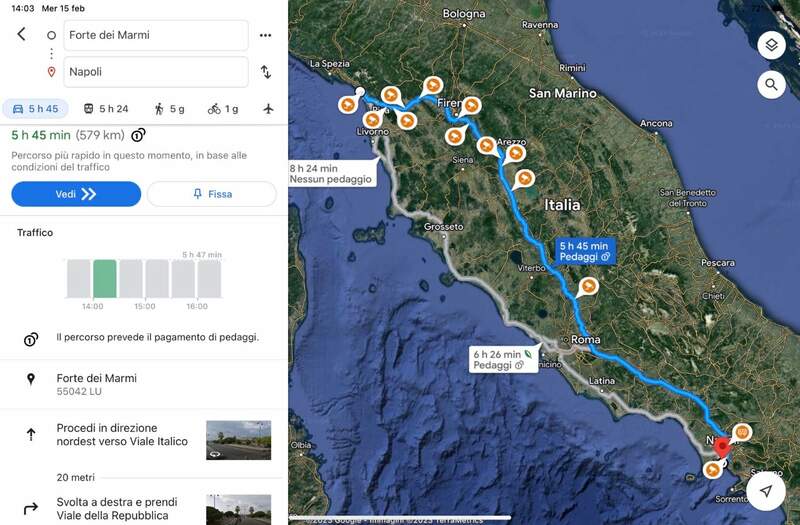Search along the route

pyautogui.click(x=771, y=85)
